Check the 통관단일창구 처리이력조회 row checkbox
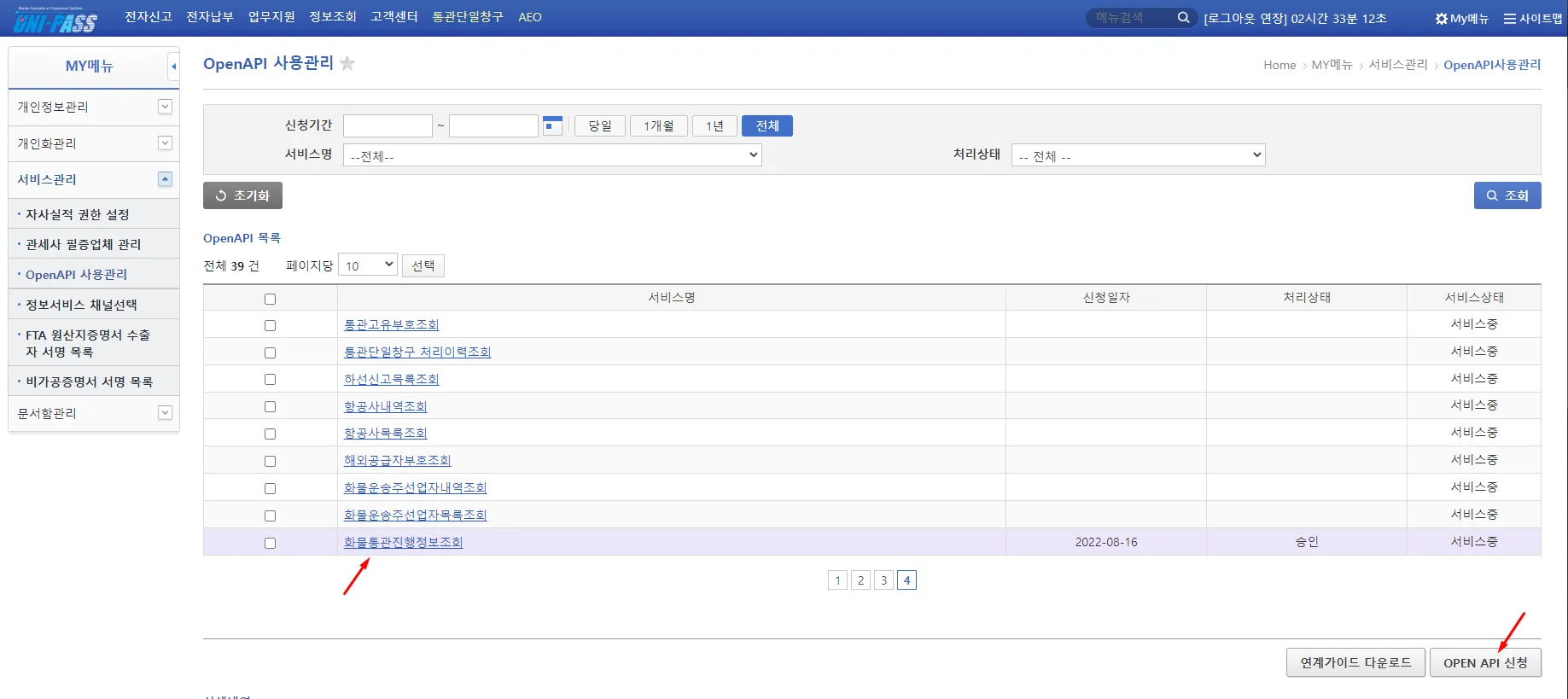This screenshot has width=1568, height=699. [271, 352]
